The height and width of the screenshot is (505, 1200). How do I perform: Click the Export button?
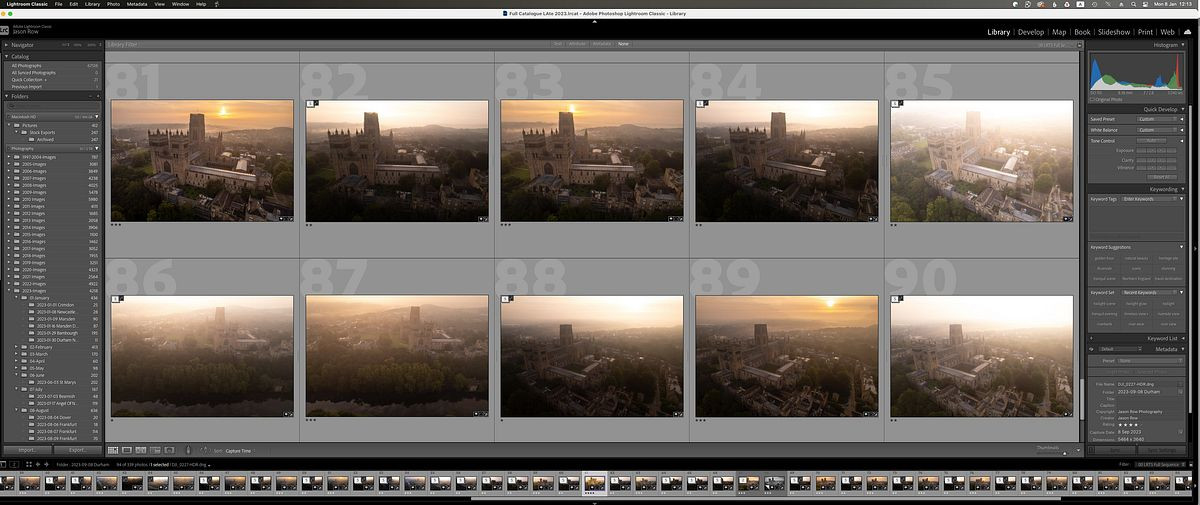[x=76, y=450]
